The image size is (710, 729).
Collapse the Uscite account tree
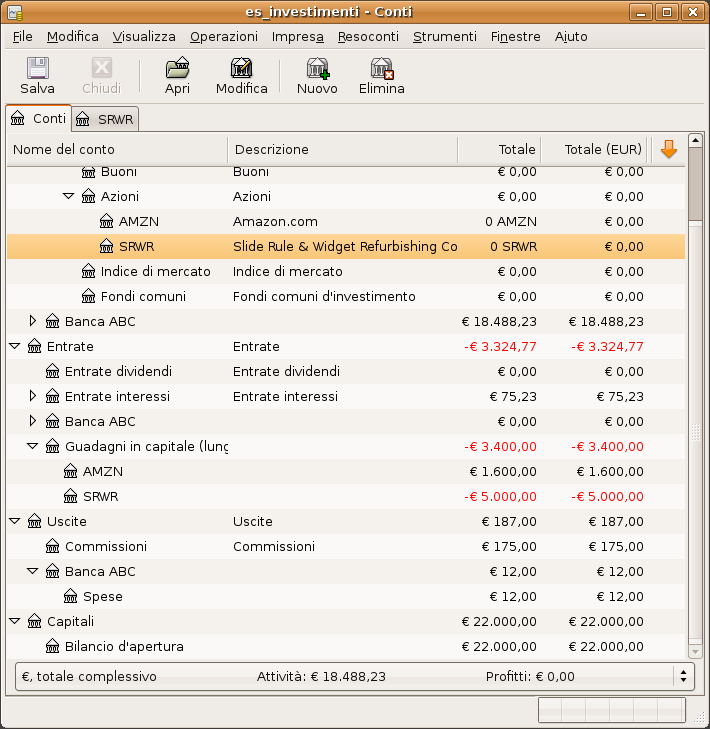[x=14, y=521]
